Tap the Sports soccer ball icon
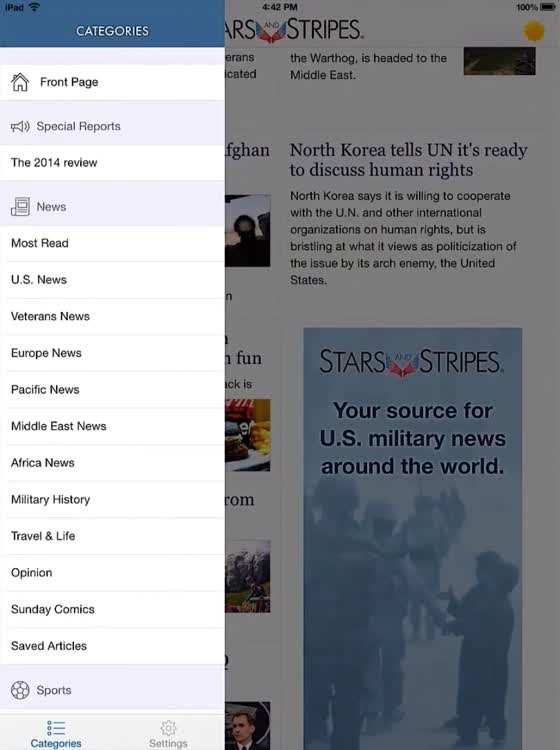This screenshot has width=560, height=750. pyautogui.click(x=20, y=690)
